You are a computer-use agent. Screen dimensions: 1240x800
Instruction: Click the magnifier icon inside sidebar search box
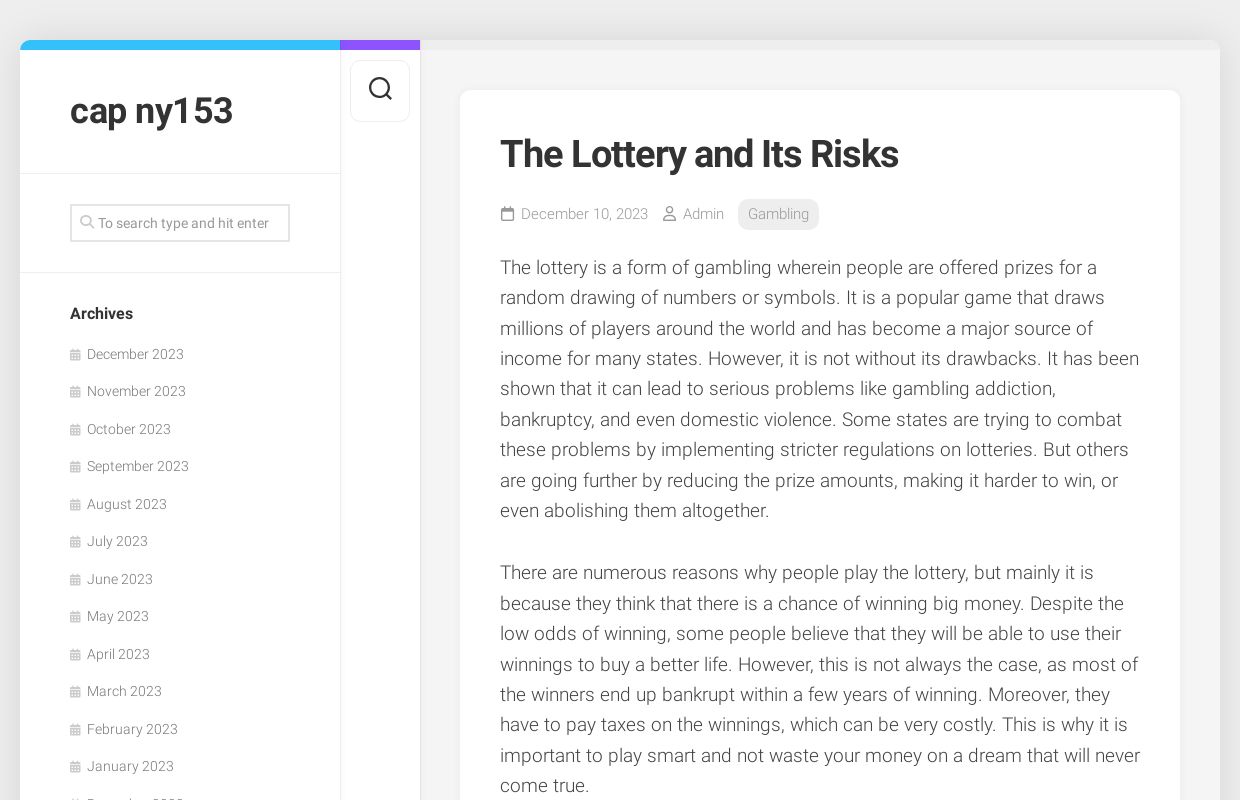(x=87, y=222)
